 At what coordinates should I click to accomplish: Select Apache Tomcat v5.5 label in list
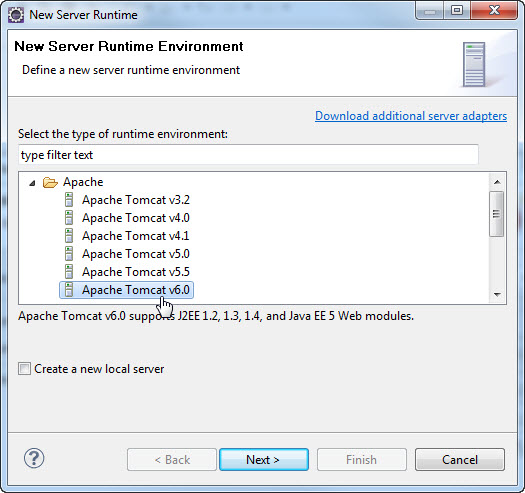[x=136, y=272]
